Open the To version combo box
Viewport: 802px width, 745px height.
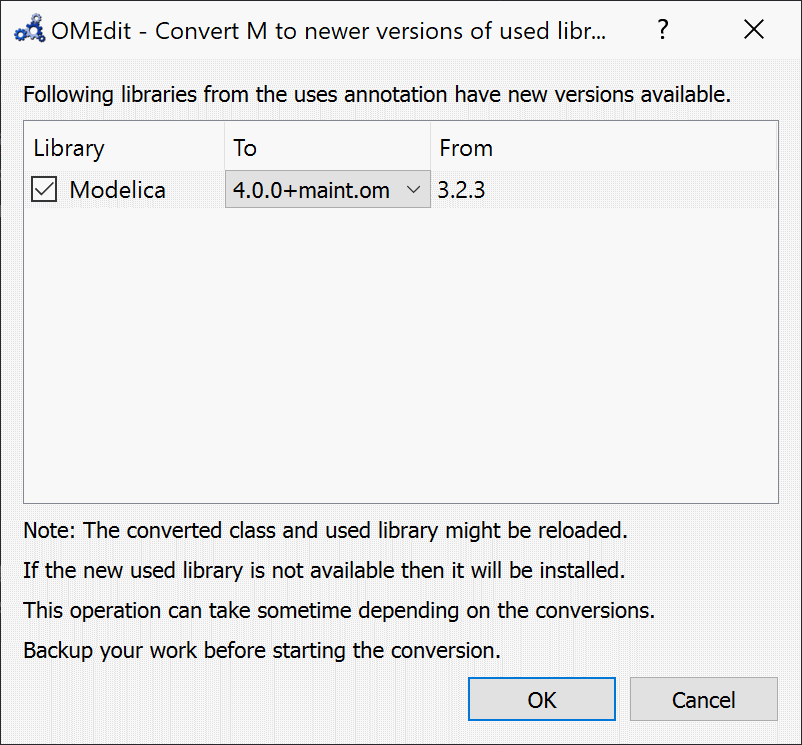click(x=327, y=190)
